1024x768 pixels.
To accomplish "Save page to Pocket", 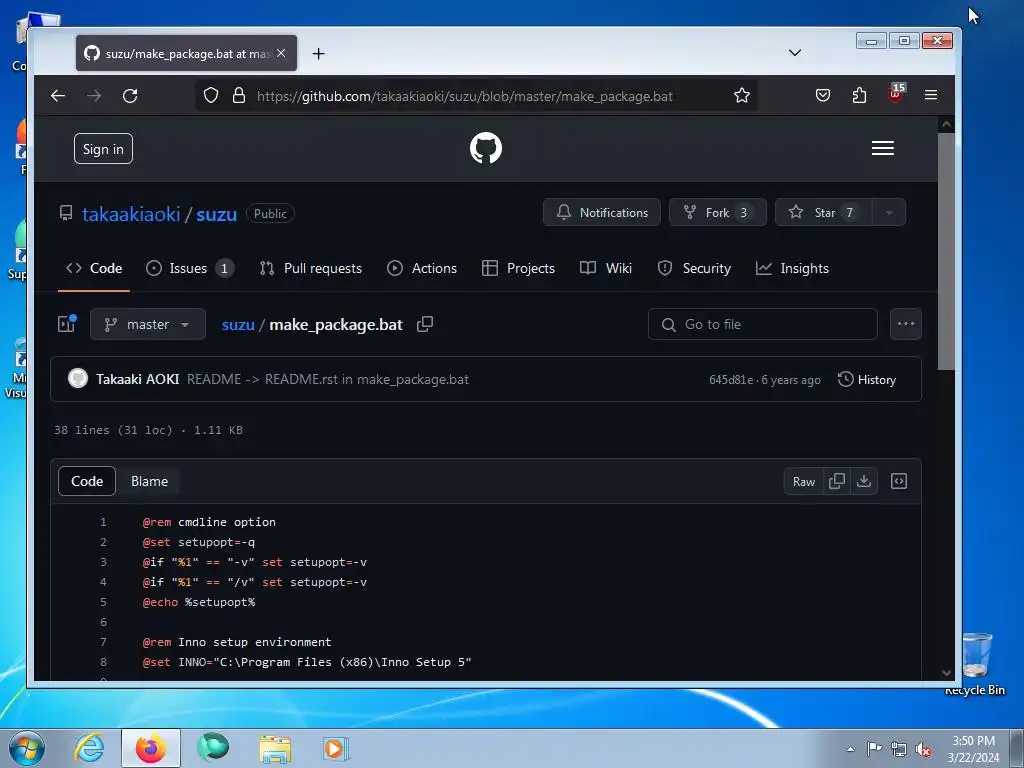I will coord(823,96).
